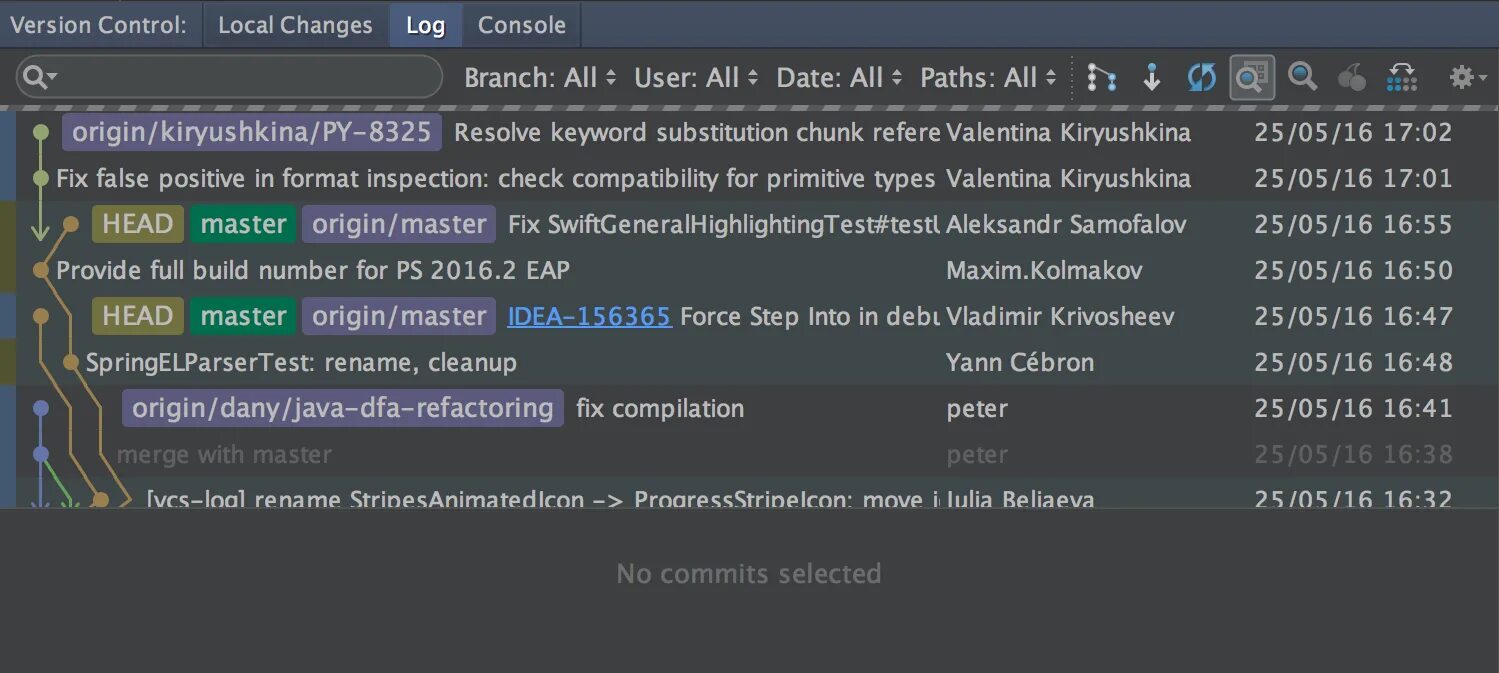Open the Paths: All filter dropdown
This screenshot has width=1499, height=673.
[988, 78]
